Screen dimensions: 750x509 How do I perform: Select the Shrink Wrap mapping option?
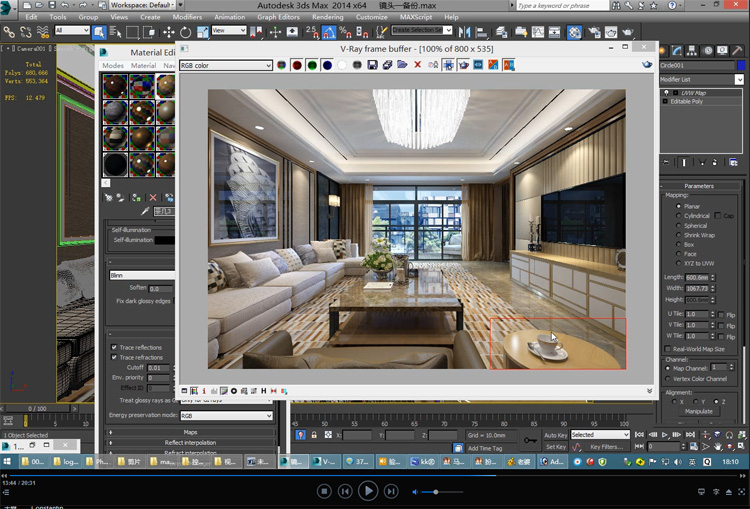point(678,235)
